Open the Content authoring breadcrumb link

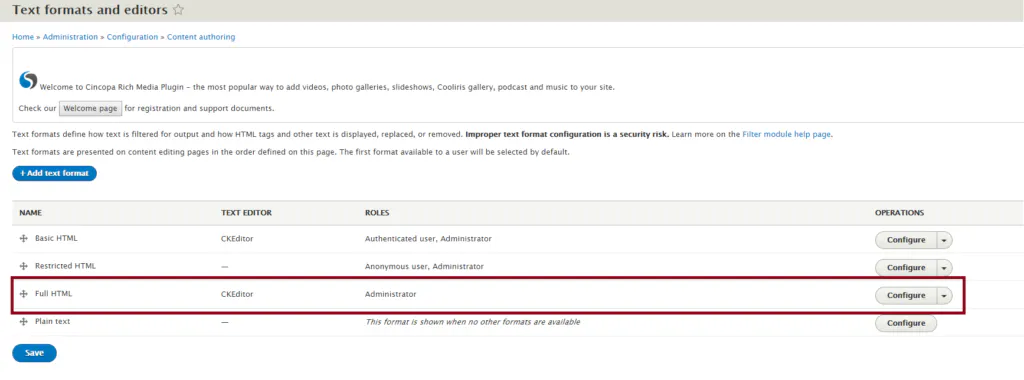pos(201,37)
